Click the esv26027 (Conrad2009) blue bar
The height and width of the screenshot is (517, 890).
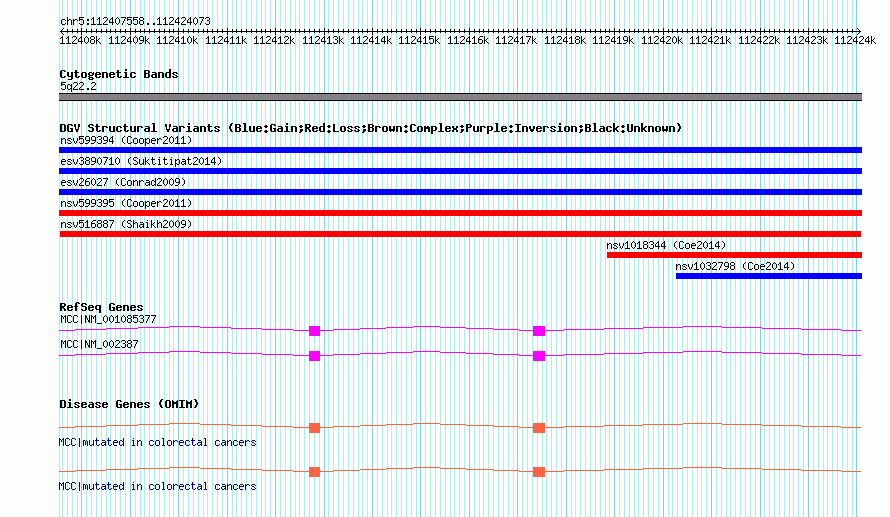coord(460,192)
